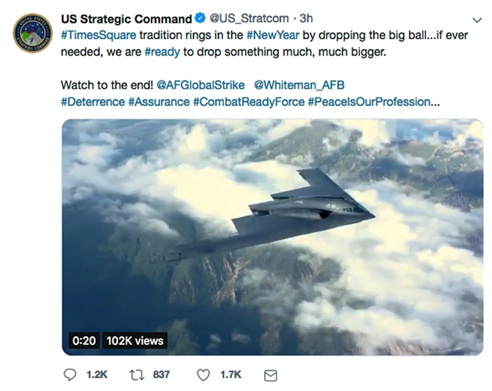Open the #TimesSquare hashtag
The width and height of the screenshot is (492, 391).
coord(98,35)
